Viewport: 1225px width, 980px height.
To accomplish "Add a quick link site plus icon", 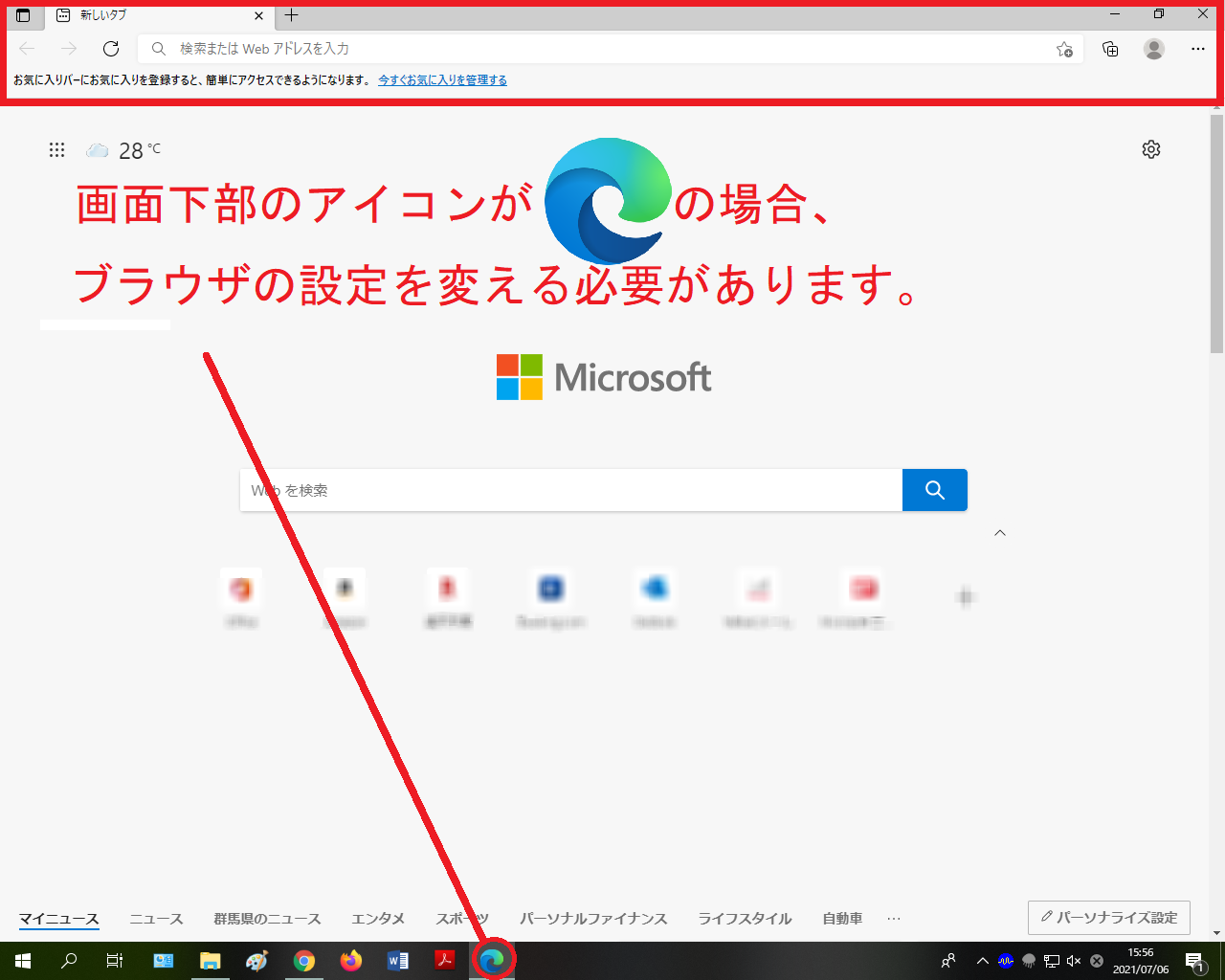I will [x=966, y=598].
